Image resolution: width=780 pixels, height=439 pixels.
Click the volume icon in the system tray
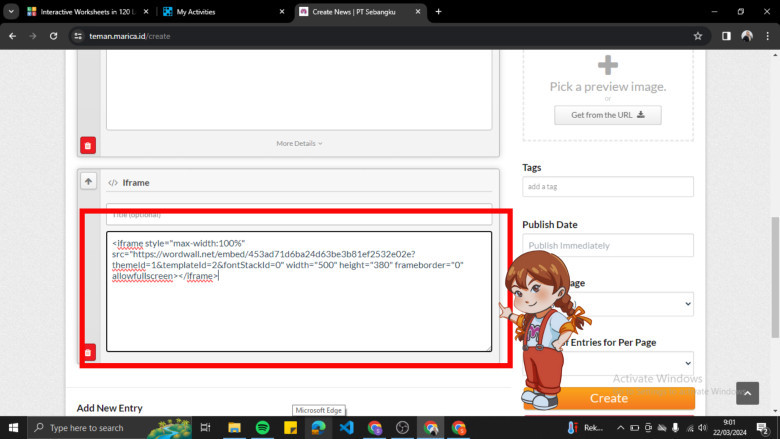tap(702, 428)
